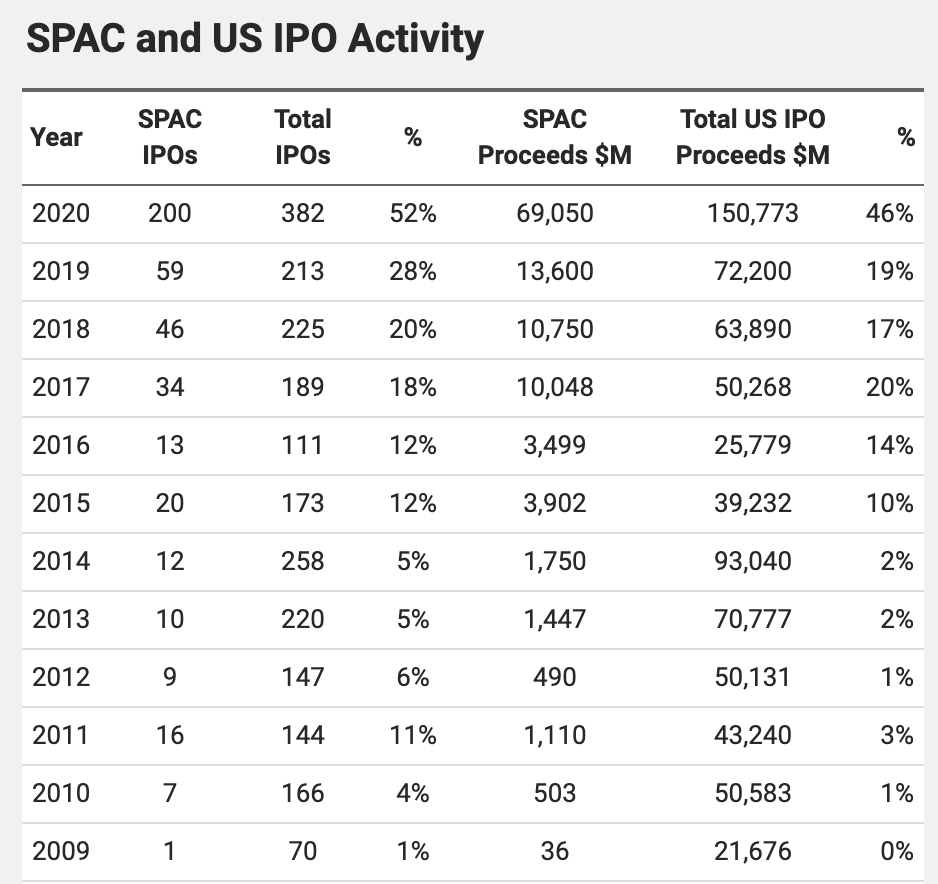Viewport: 938px width, 884px height.
Task: Click the 150,773 total proceeds value
Action: 752,213
